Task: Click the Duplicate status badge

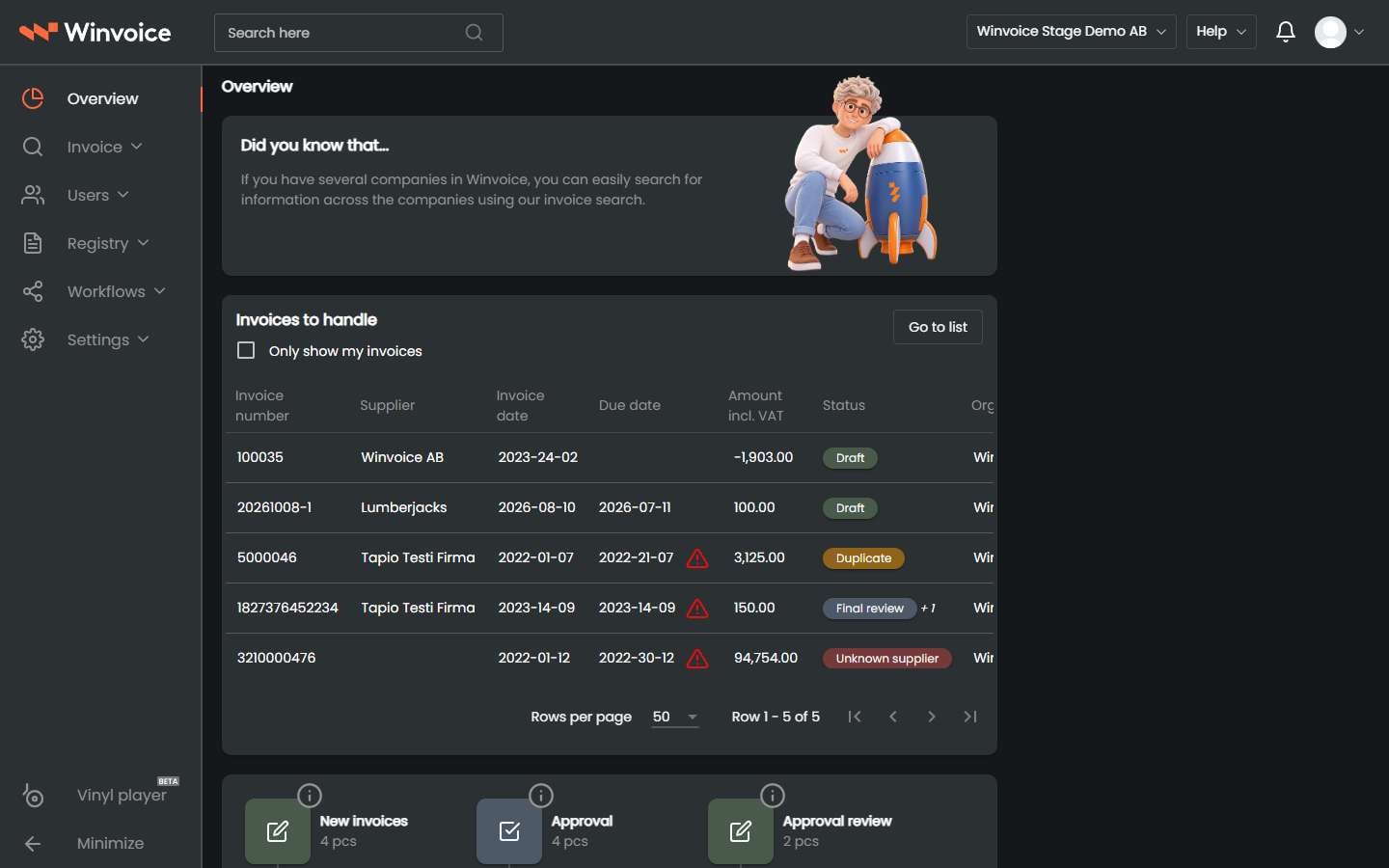Action: point(863,558)
